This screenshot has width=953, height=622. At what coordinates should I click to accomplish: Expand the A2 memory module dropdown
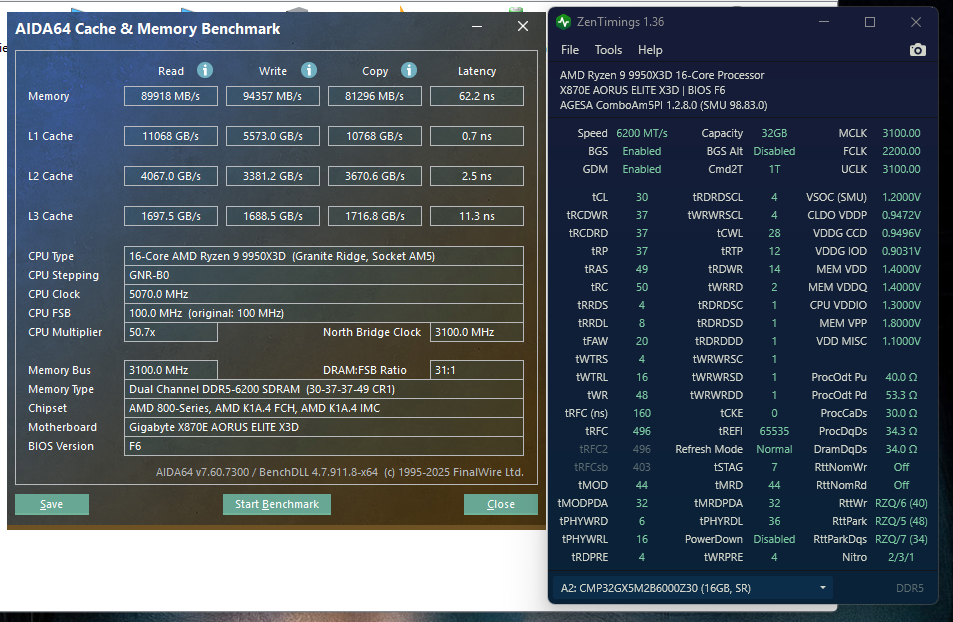[822, 588]
